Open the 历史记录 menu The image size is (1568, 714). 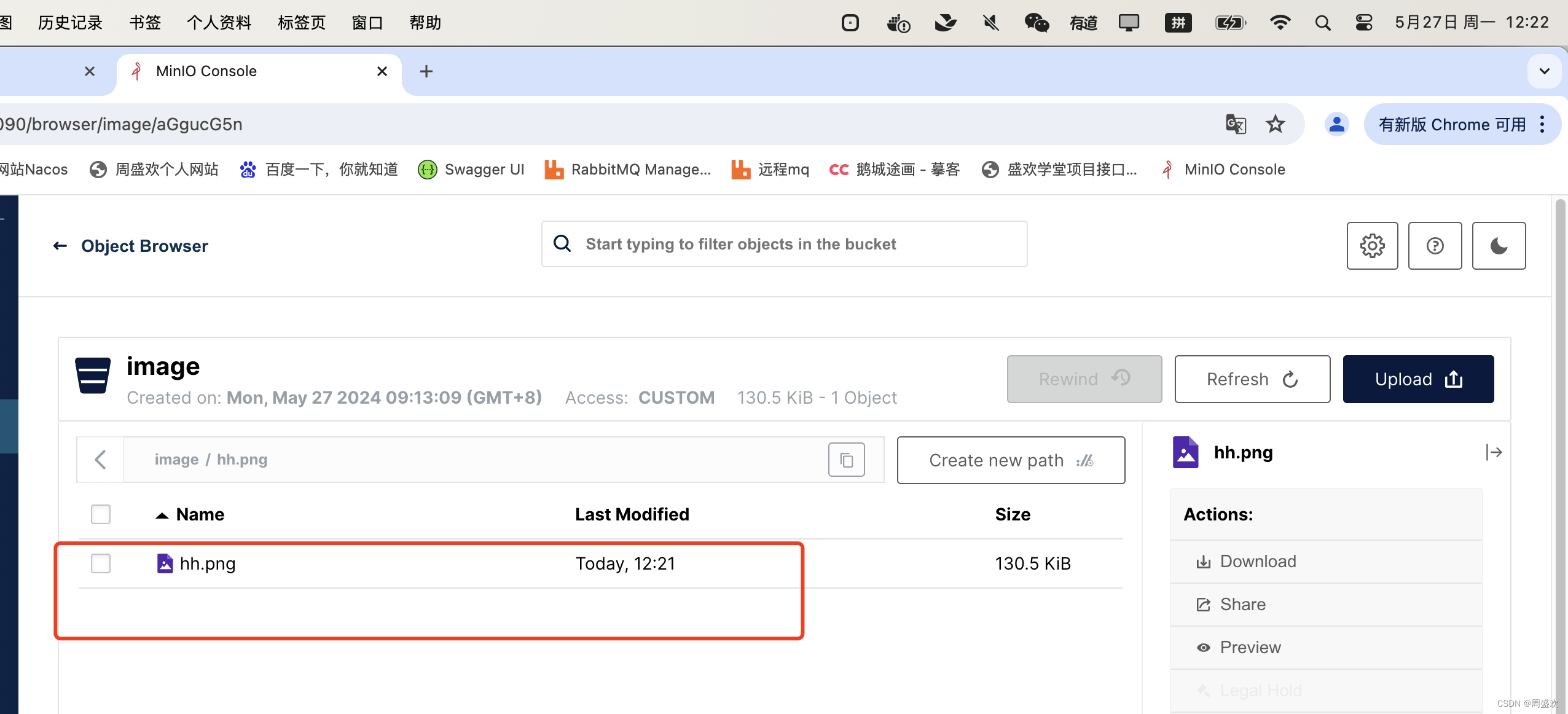pos(70,23)
